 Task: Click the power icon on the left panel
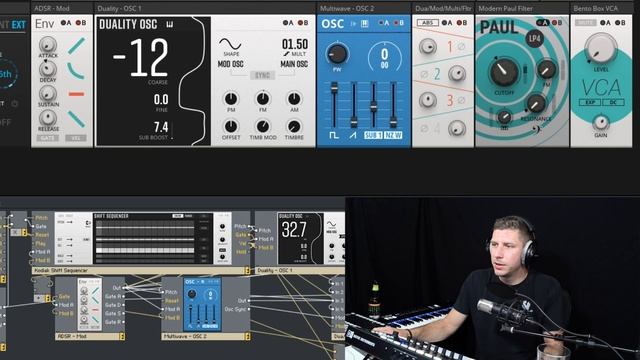15,104
